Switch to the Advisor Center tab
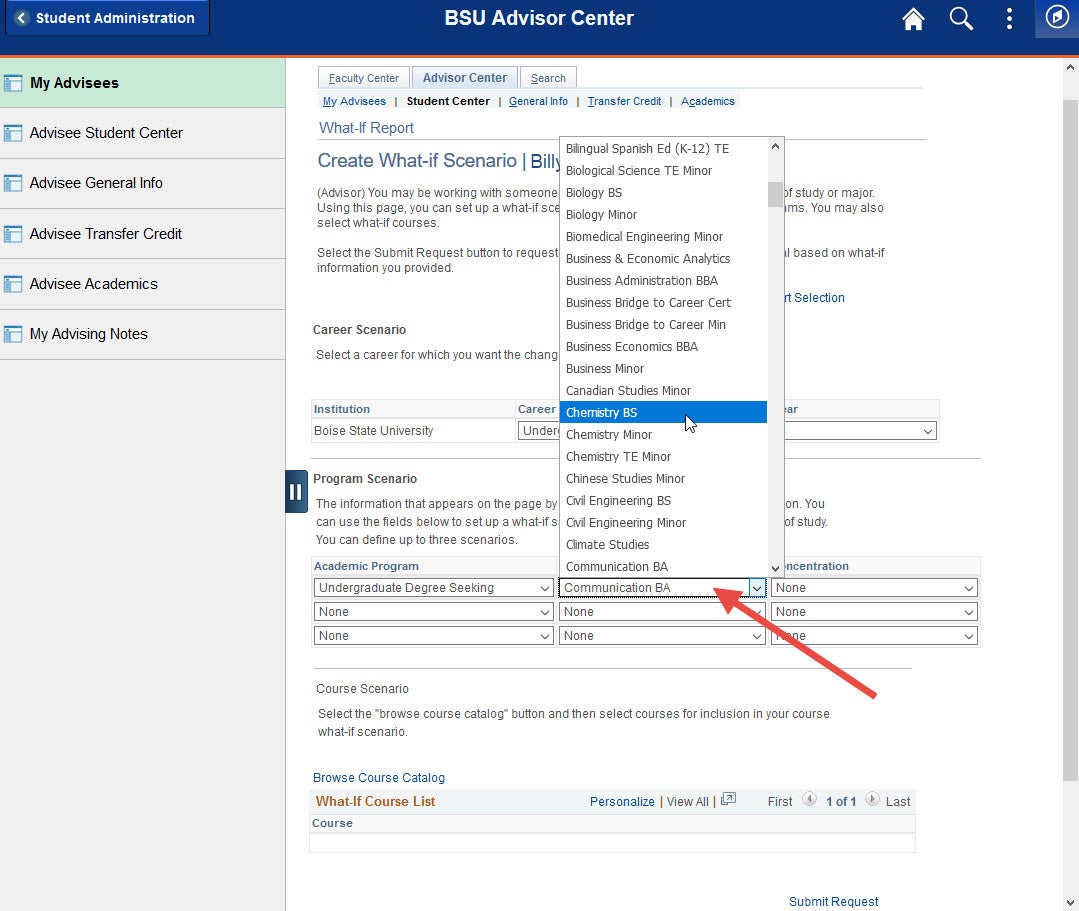 coord(464,78)
